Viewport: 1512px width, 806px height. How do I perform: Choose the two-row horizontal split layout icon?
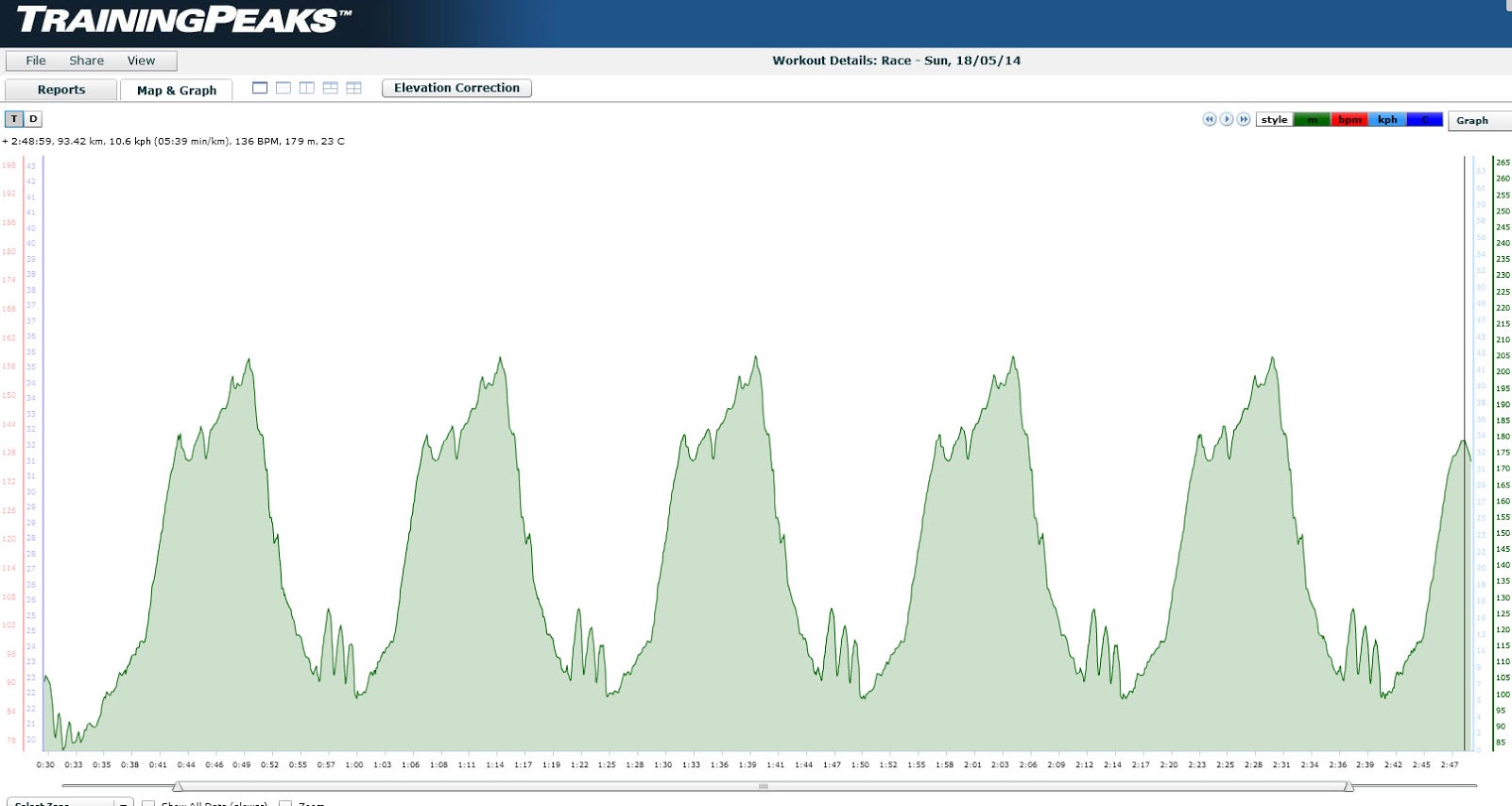[283, 88]
